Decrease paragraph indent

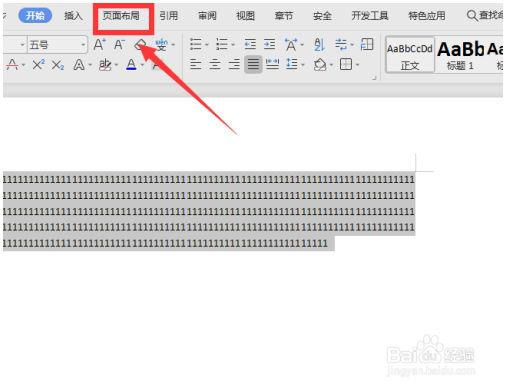pyautogui.click(x=250, y=44)
